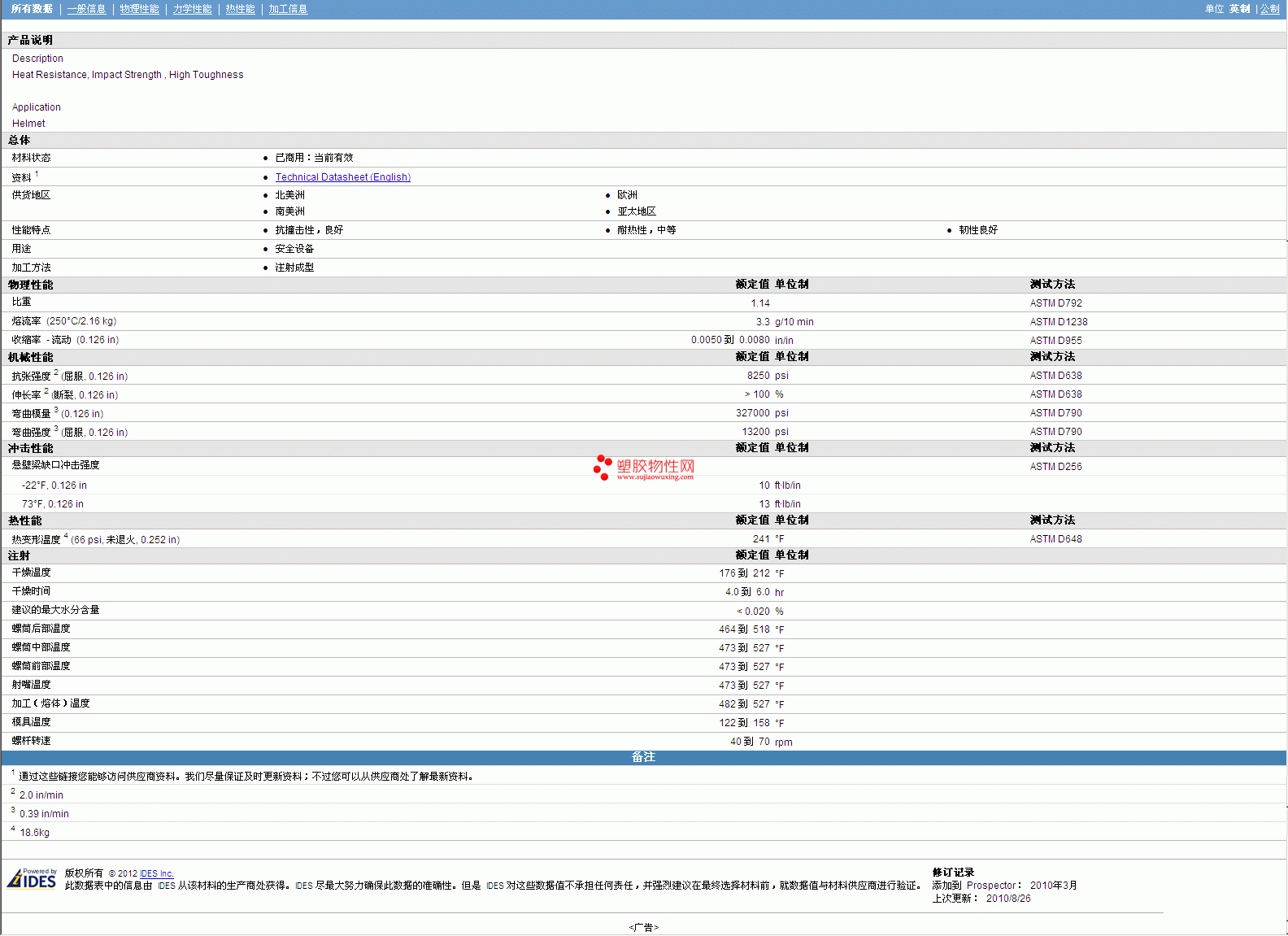
Task: Jump to the 加工信息 tab
Action: pos(288,9)
